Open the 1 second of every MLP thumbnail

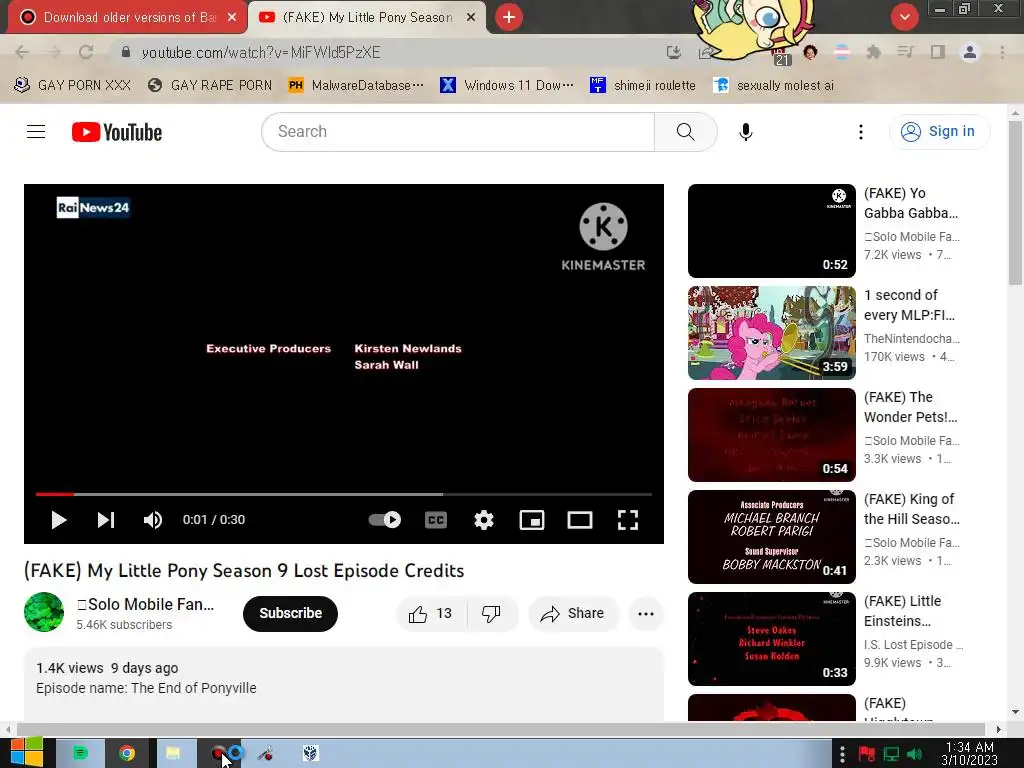pyautogui.click(x=771, y=333)
